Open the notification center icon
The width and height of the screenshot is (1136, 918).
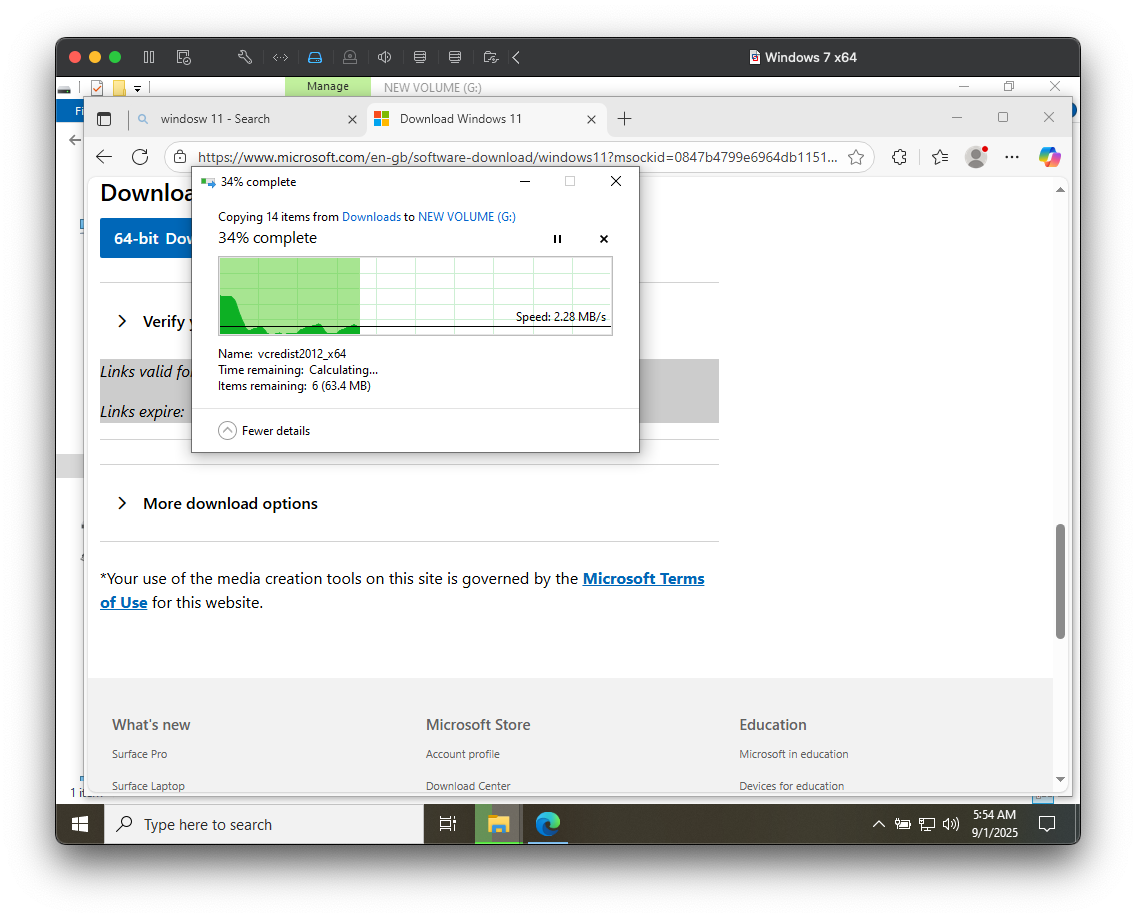pos(1047,824)
